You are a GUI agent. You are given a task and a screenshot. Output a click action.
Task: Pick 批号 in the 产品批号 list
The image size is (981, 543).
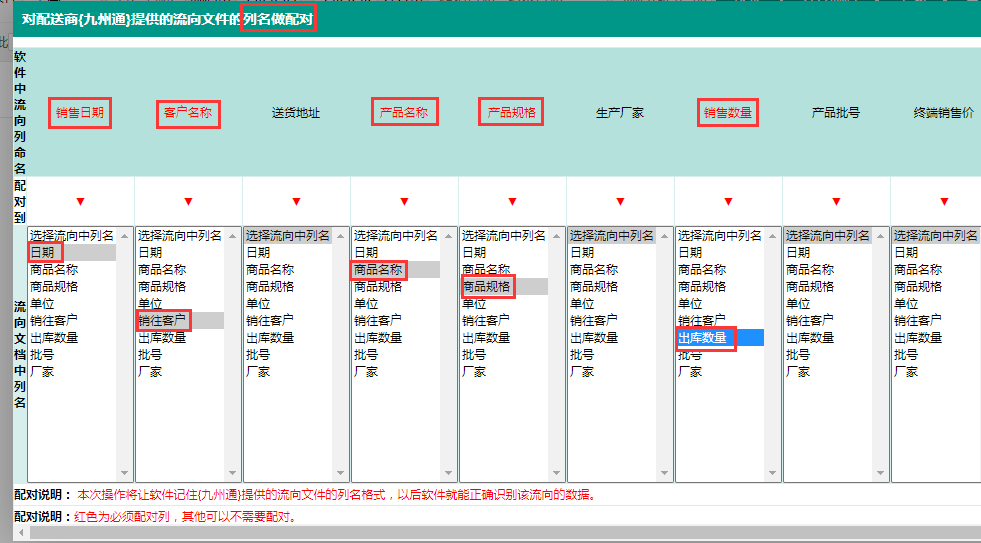click(798, 355)
